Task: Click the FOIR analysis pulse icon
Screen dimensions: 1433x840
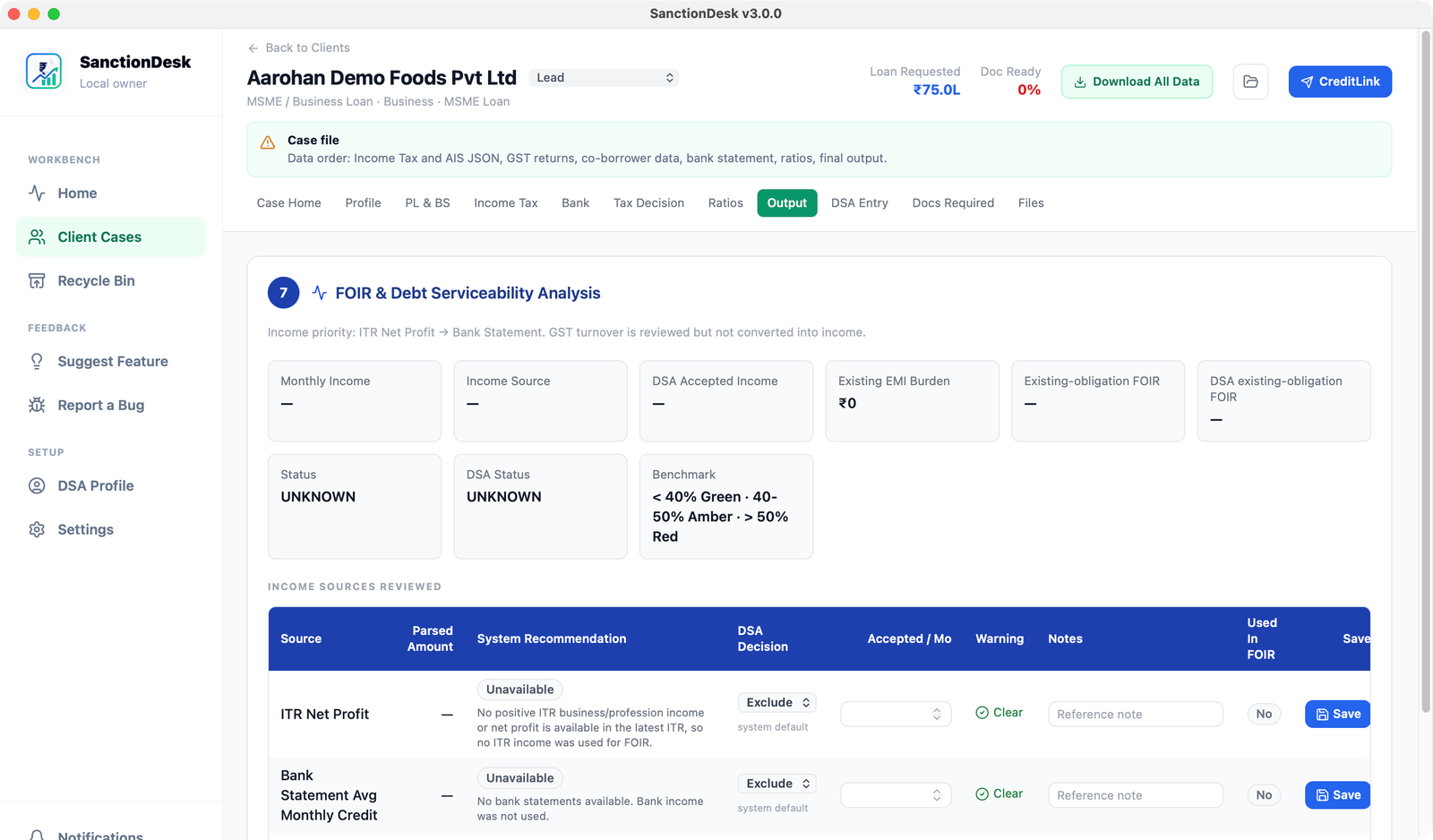Action: pos(319,293)
